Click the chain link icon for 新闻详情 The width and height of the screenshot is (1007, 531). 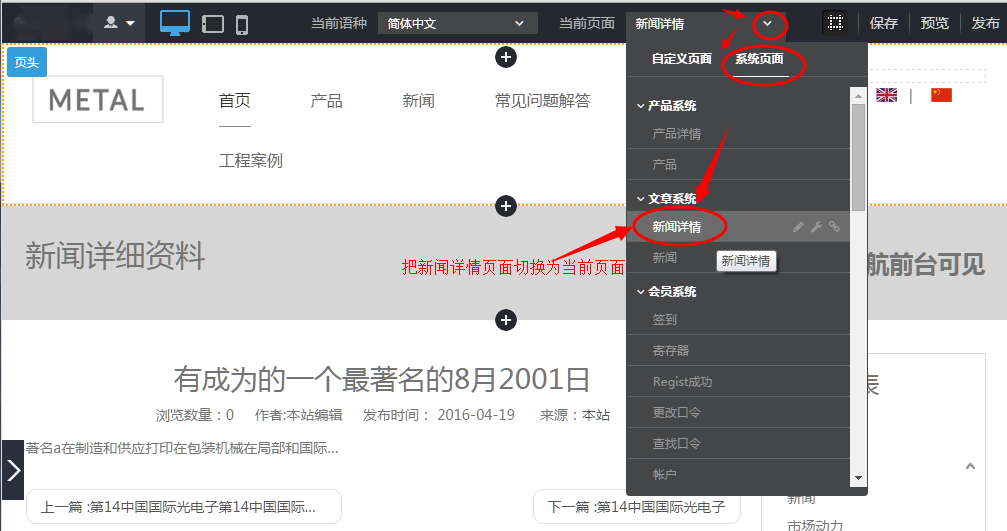pyautogui.click(x=835, y=227)
